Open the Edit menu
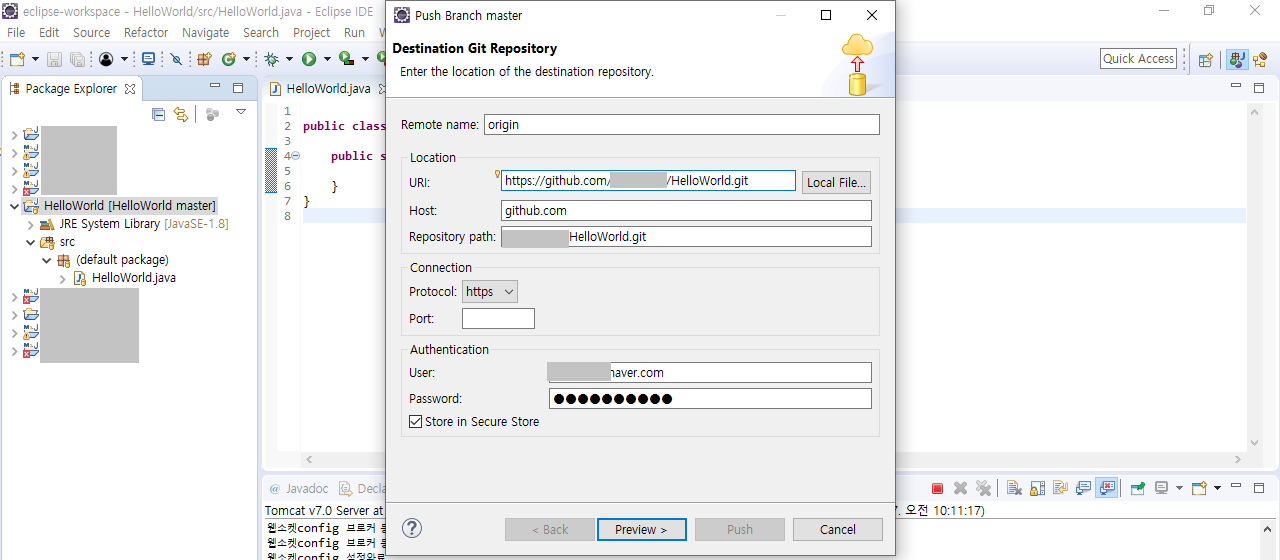 pos(49,32)
